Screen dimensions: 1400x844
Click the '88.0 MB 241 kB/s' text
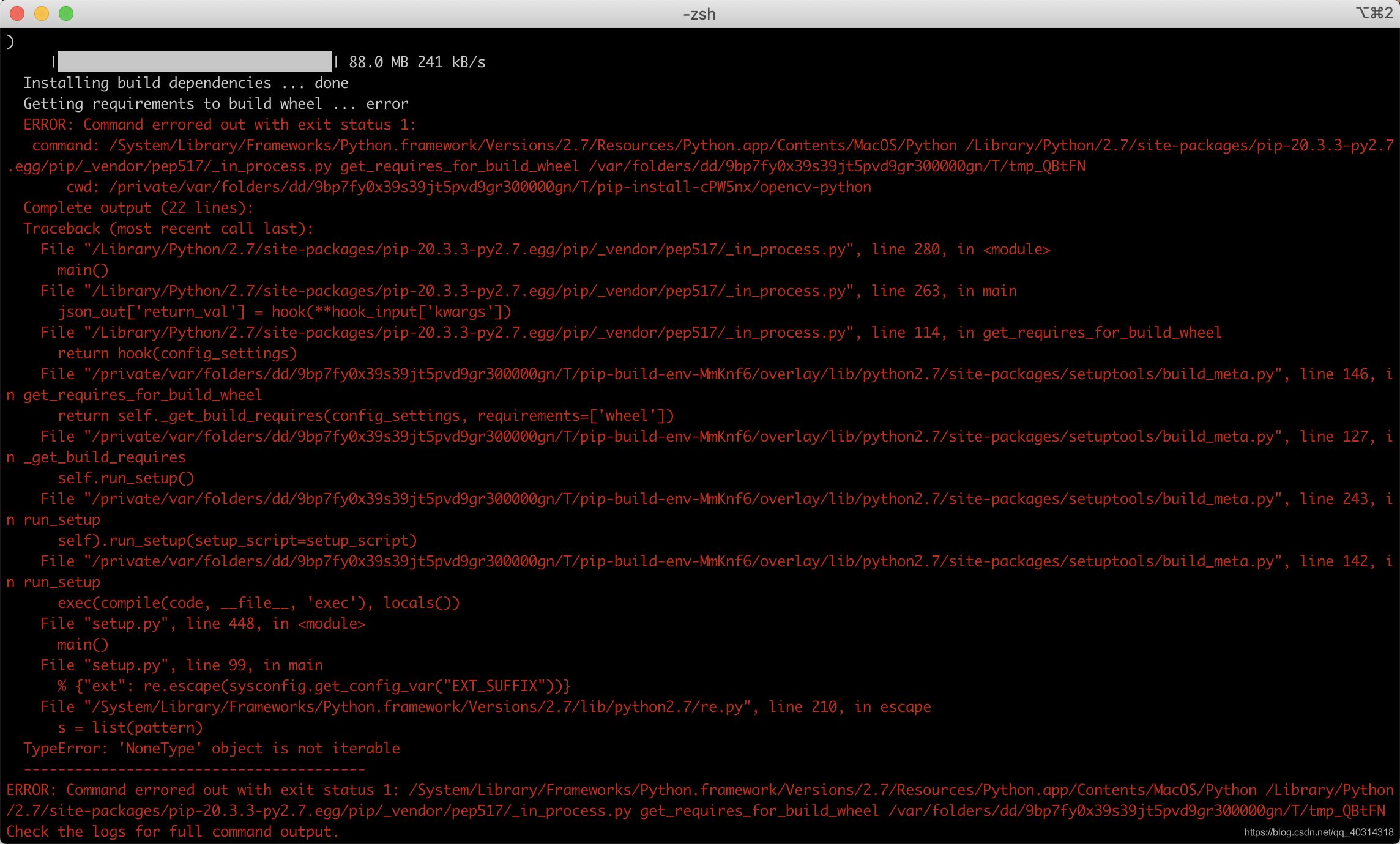click(417, 62)
